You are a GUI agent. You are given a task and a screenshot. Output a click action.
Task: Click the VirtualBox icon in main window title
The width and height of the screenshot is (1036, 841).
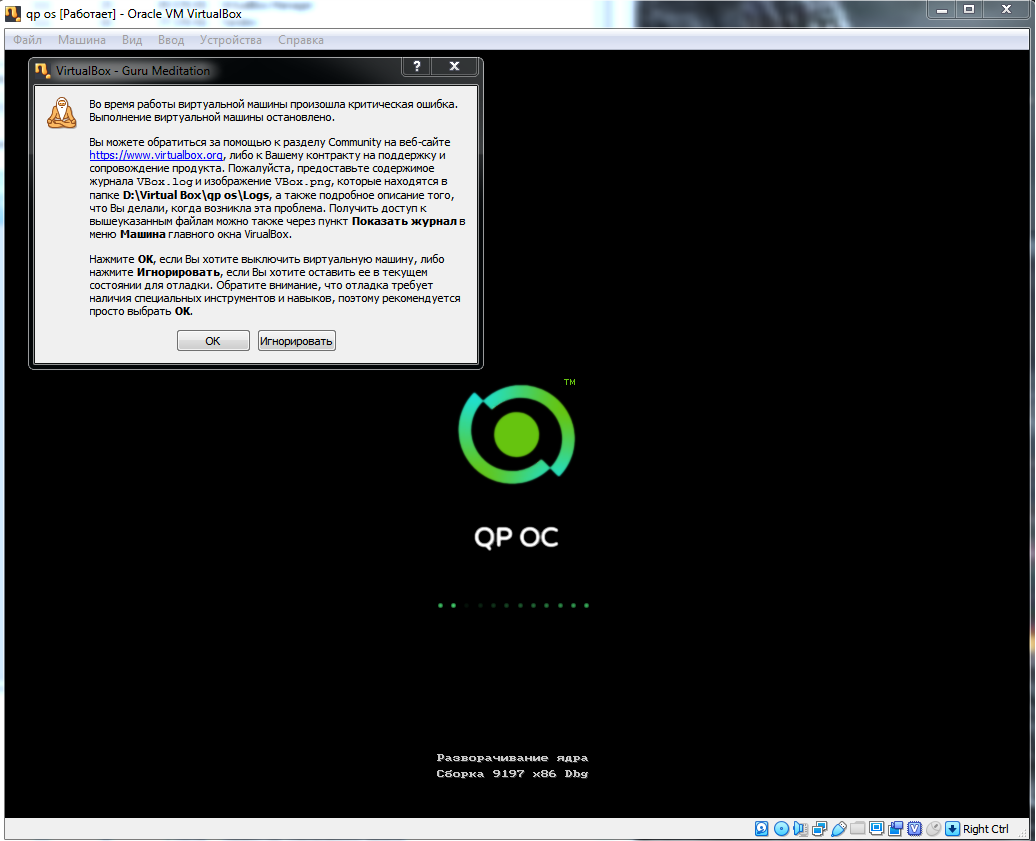pyautogui.click(x=13, y=13)
